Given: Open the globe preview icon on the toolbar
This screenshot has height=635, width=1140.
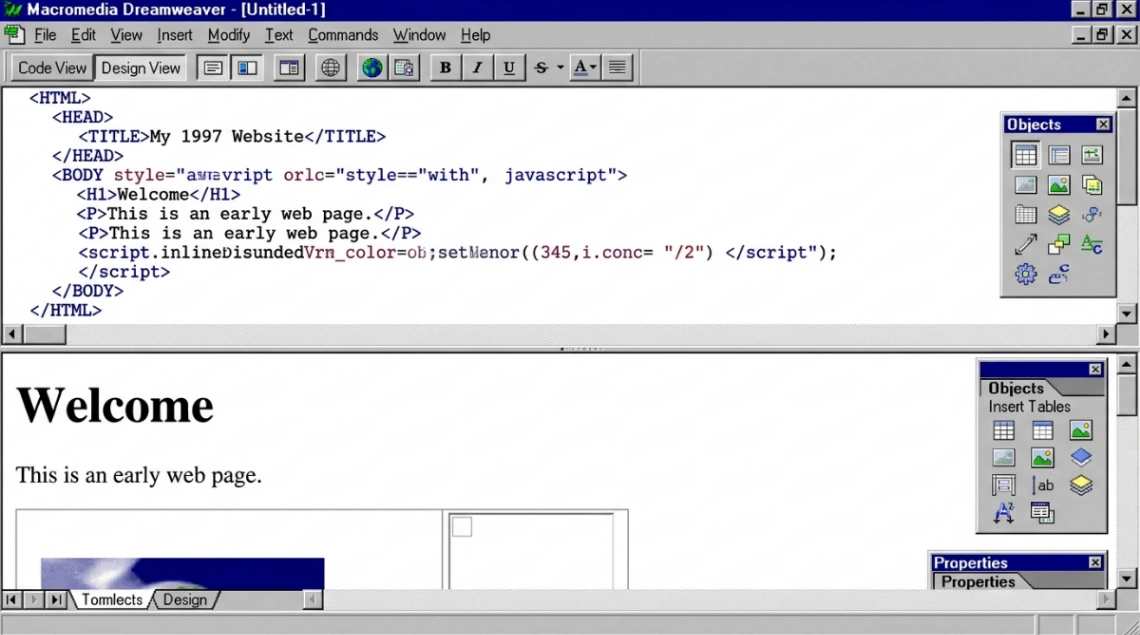Looking at the screenshot, I should coord(371,67).
